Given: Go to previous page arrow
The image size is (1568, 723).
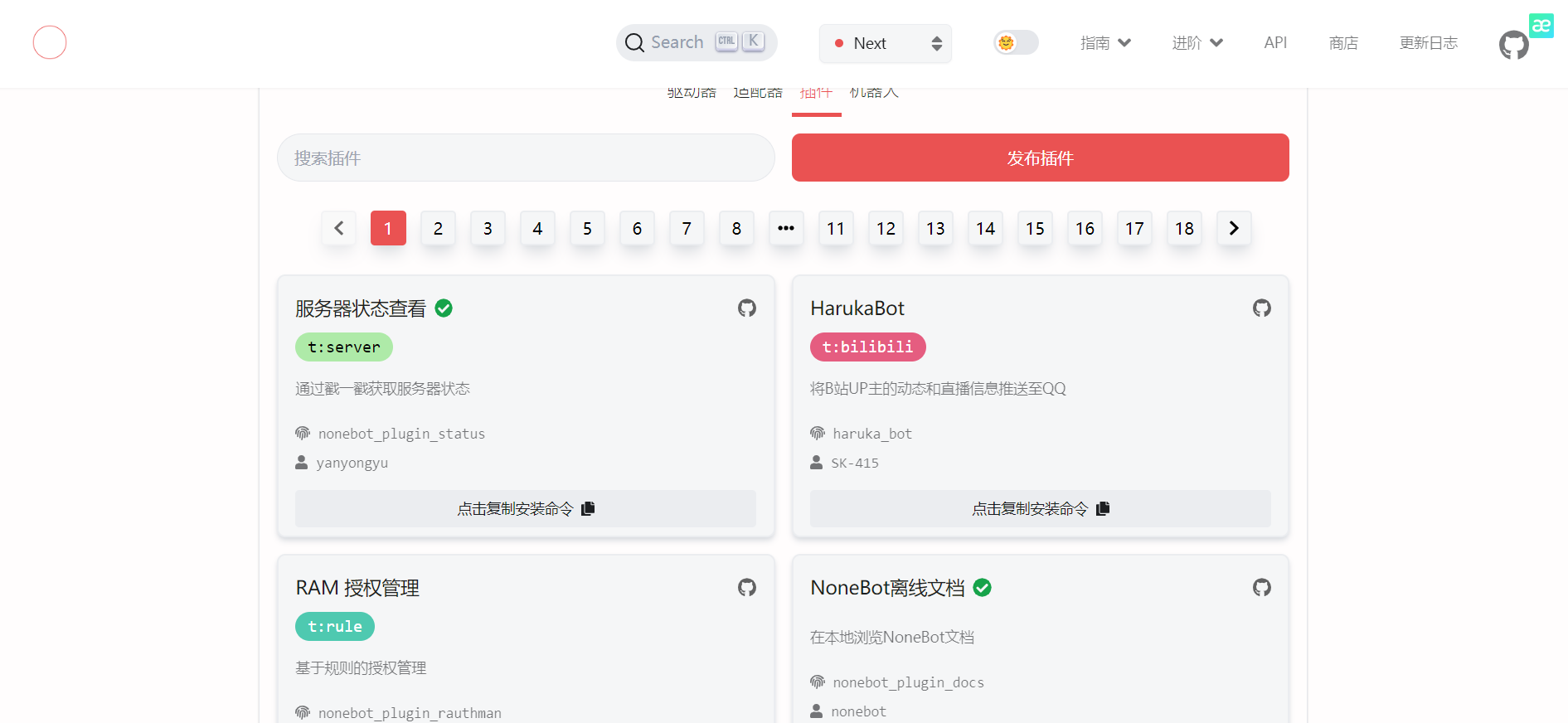Looking at the screenshot, I should pyautogui.click(x=338, y=228).
